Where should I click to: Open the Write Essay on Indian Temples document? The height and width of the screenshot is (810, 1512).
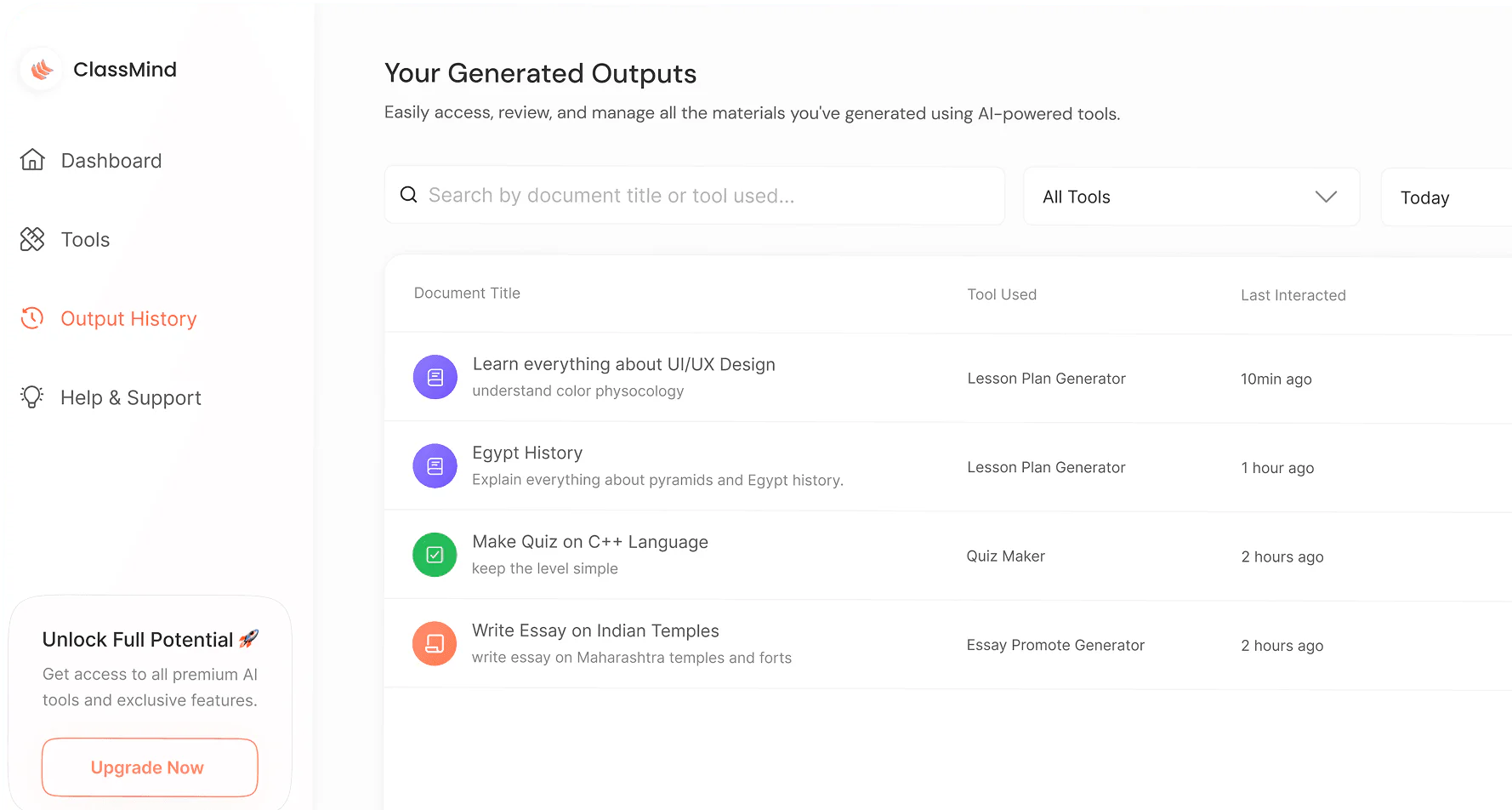[x=595, y=630]
